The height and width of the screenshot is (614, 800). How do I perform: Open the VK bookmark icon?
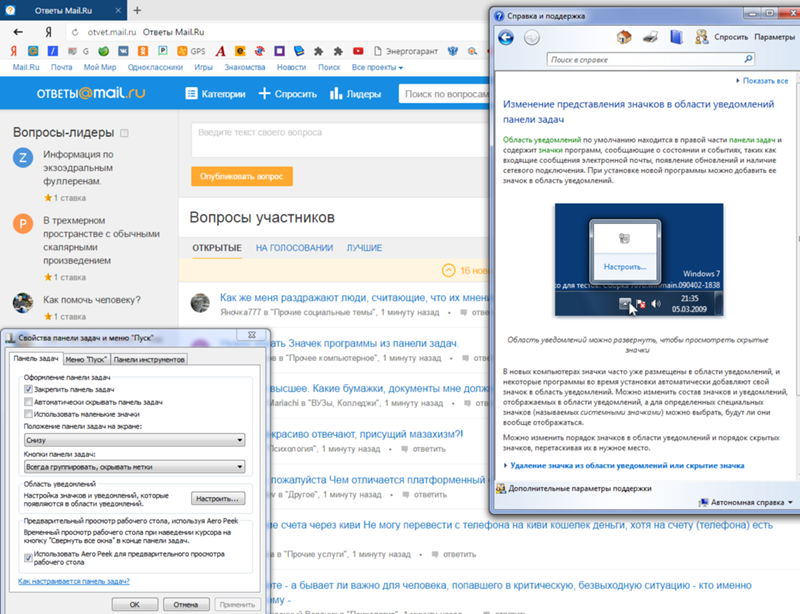pos(123,51)
